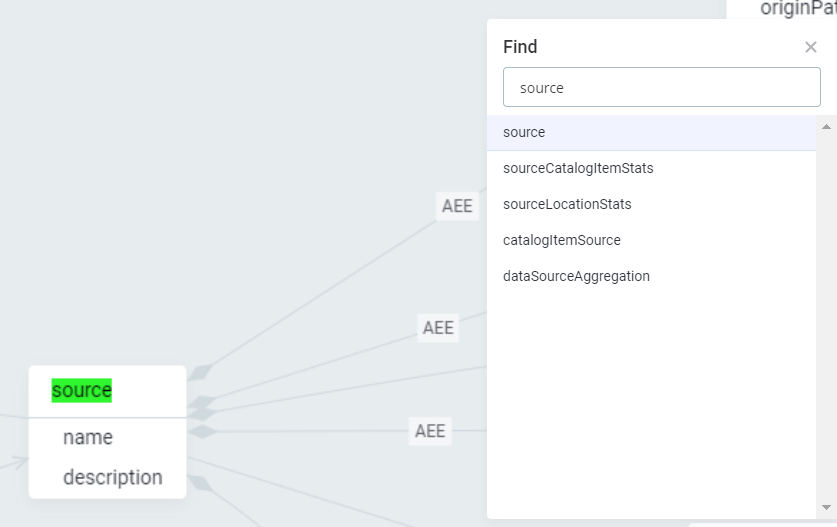Click the arrowhead left of the source node
This screenshot has width=837, height=527.
(x=18, y=461)
